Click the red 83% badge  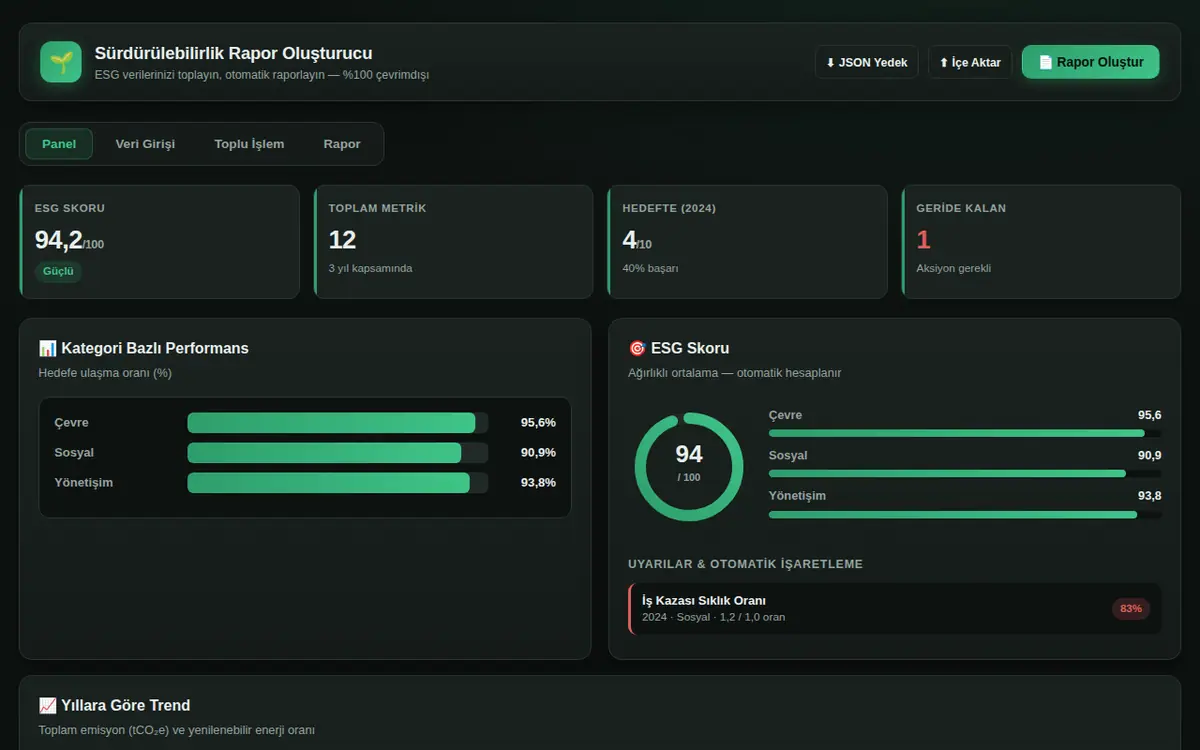click(1131, 608)
